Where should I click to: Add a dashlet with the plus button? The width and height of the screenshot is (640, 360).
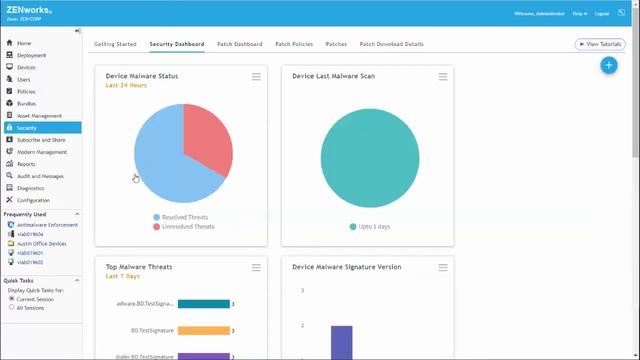click(x=609, y=65)
